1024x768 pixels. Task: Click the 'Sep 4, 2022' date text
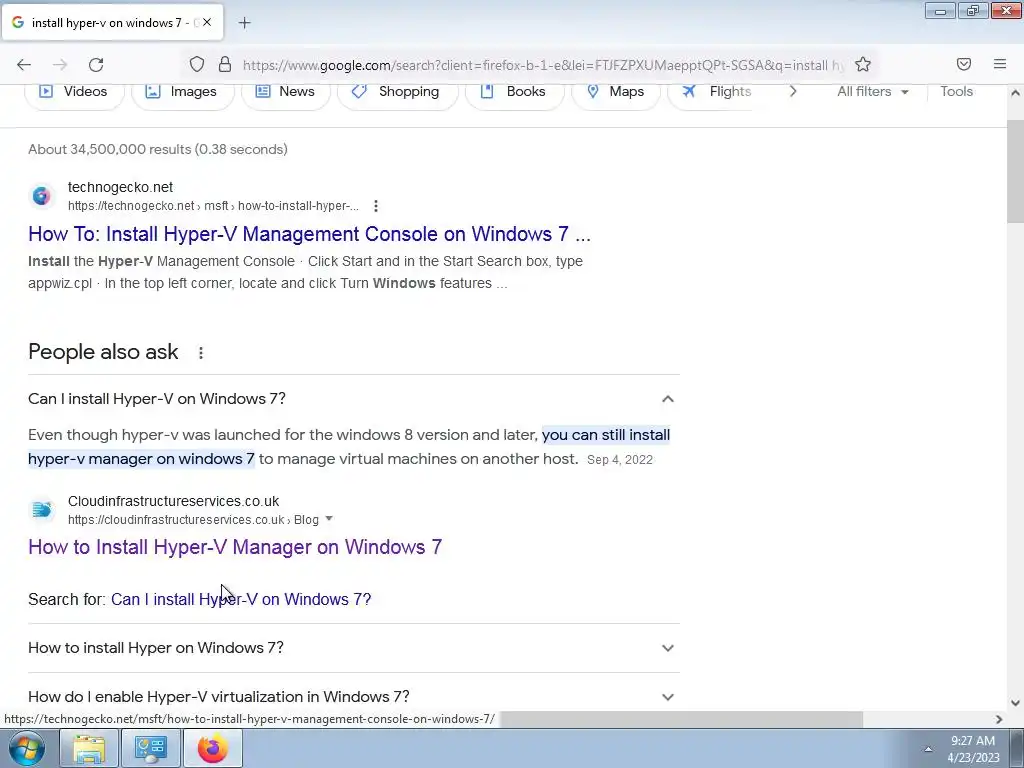[620, 460]
